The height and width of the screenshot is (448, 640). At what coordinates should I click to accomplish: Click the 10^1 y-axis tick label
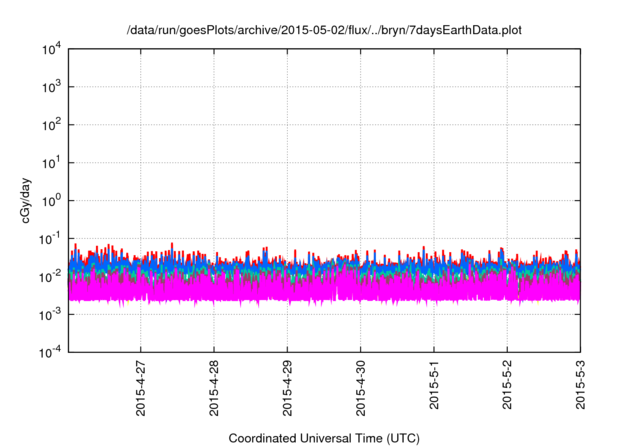pyautogui.click(x=51, y=163)
